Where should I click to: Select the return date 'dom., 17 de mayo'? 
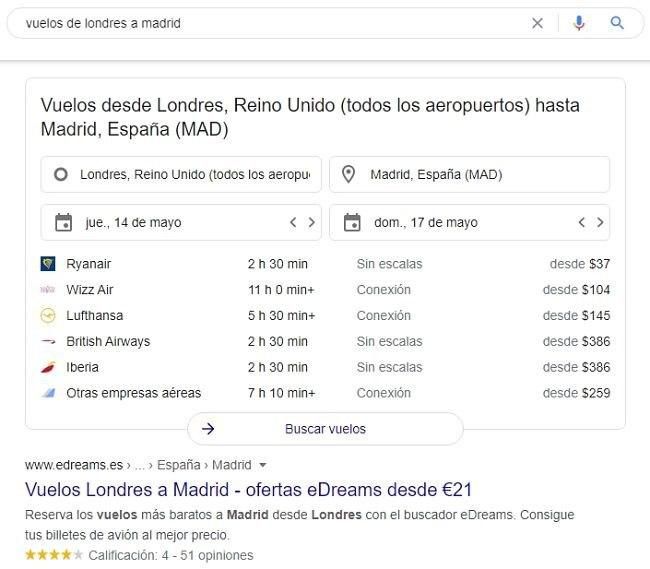click(426, 223)
